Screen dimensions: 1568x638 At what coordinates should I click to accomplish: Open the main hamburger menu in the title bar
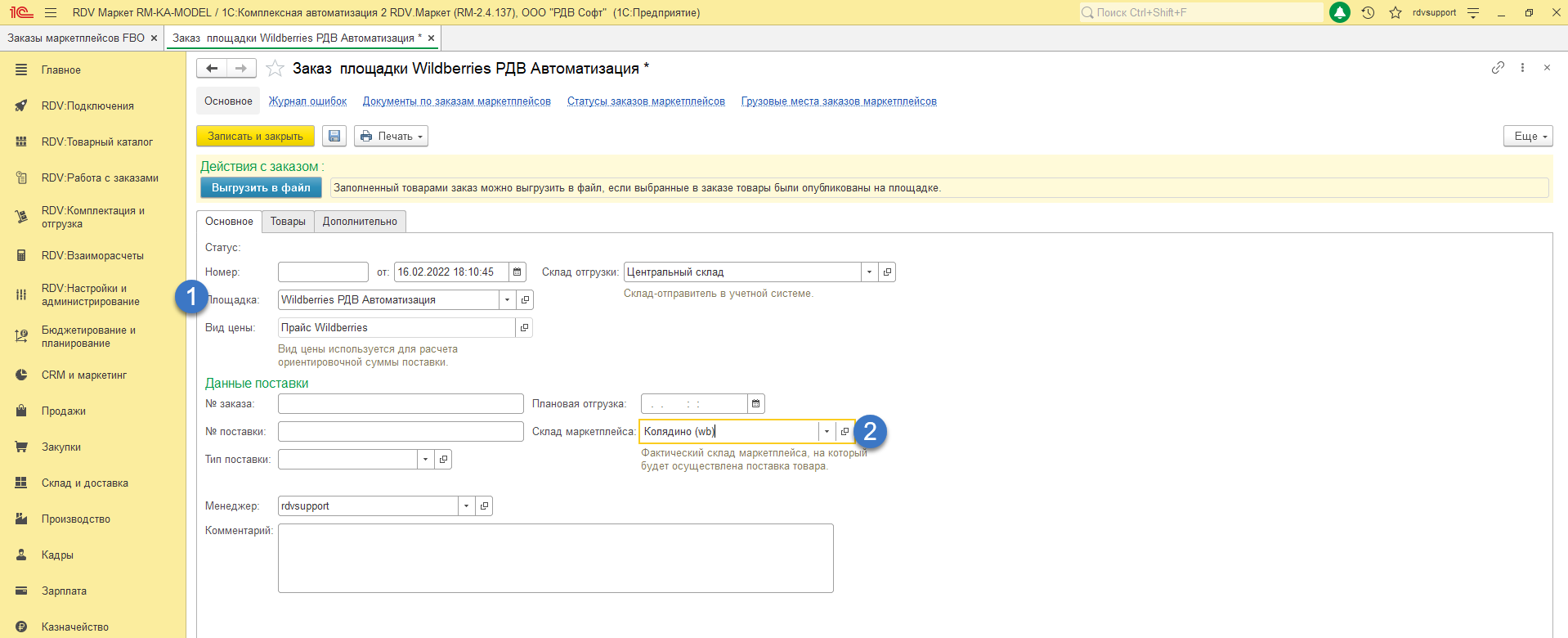51,13
